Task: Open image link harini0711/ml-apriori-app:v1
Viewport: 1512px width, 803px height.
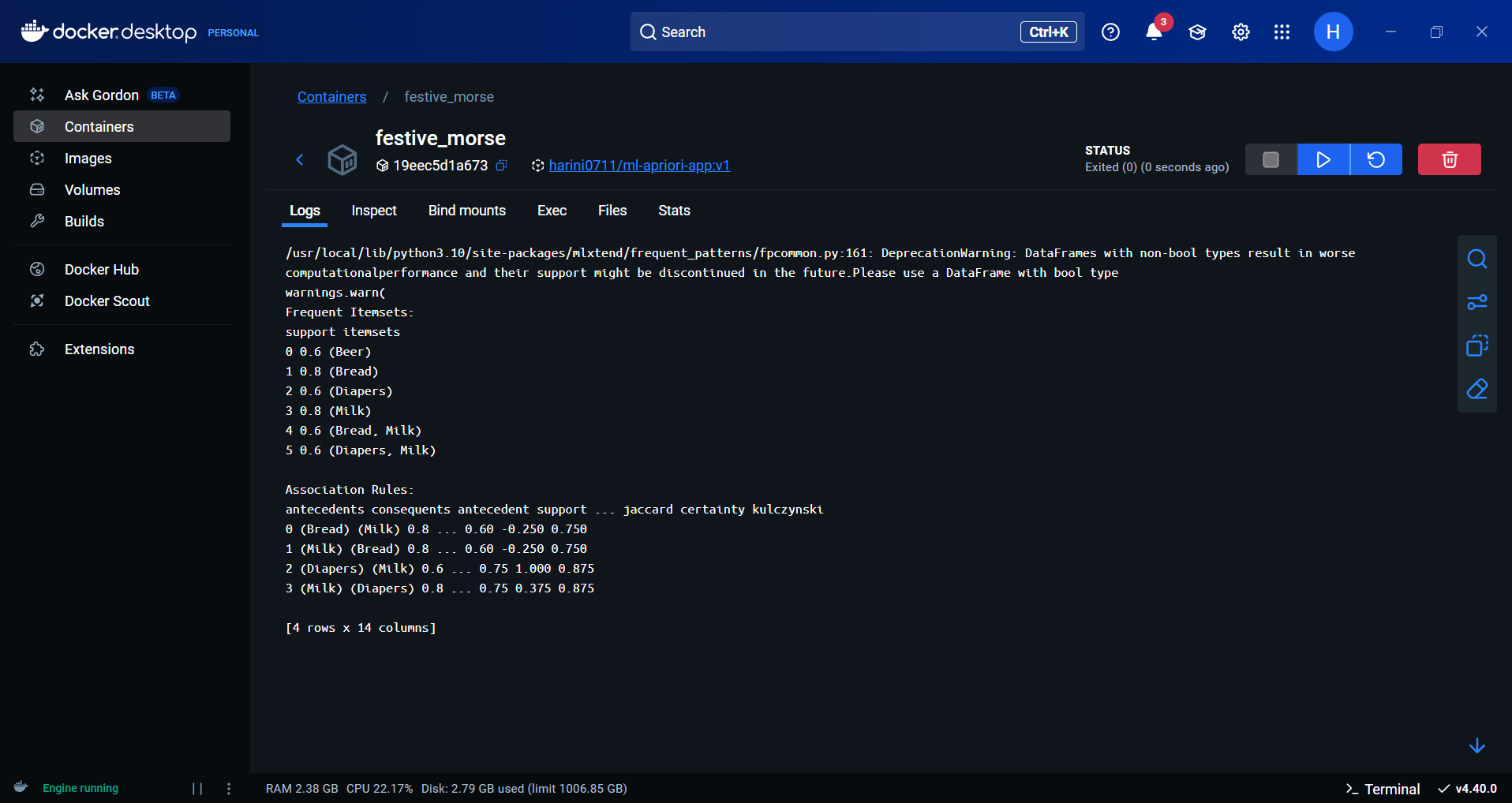Action: click(x=639, y=166)
